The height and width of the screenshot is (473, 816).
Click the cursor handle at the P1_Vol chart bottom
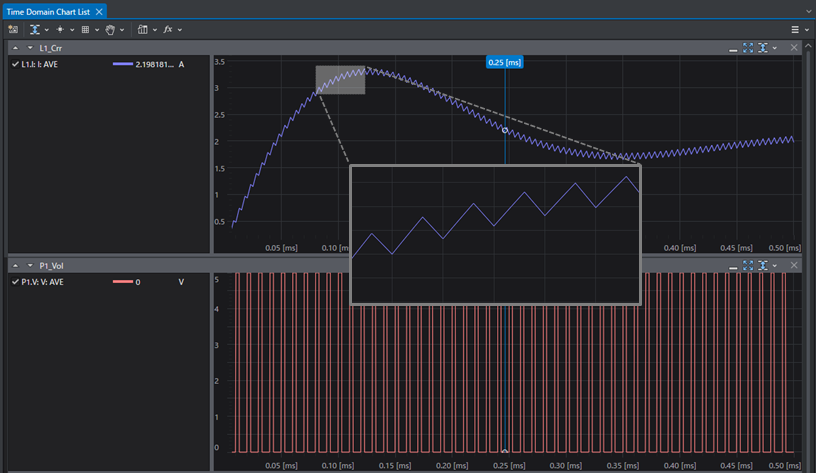click(505, 451)
